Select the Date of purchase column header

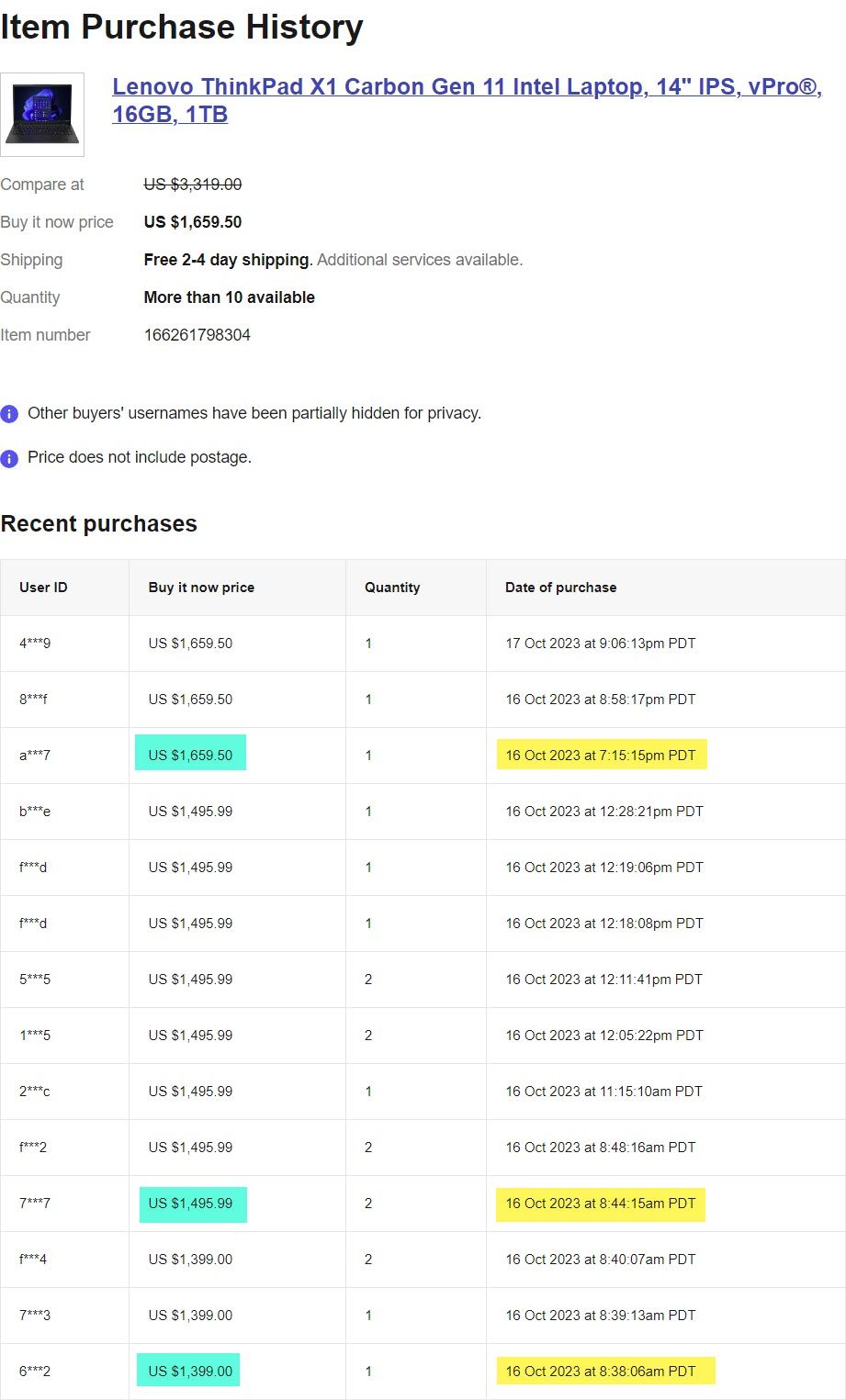pyautogui.click(x=560, y=588)
